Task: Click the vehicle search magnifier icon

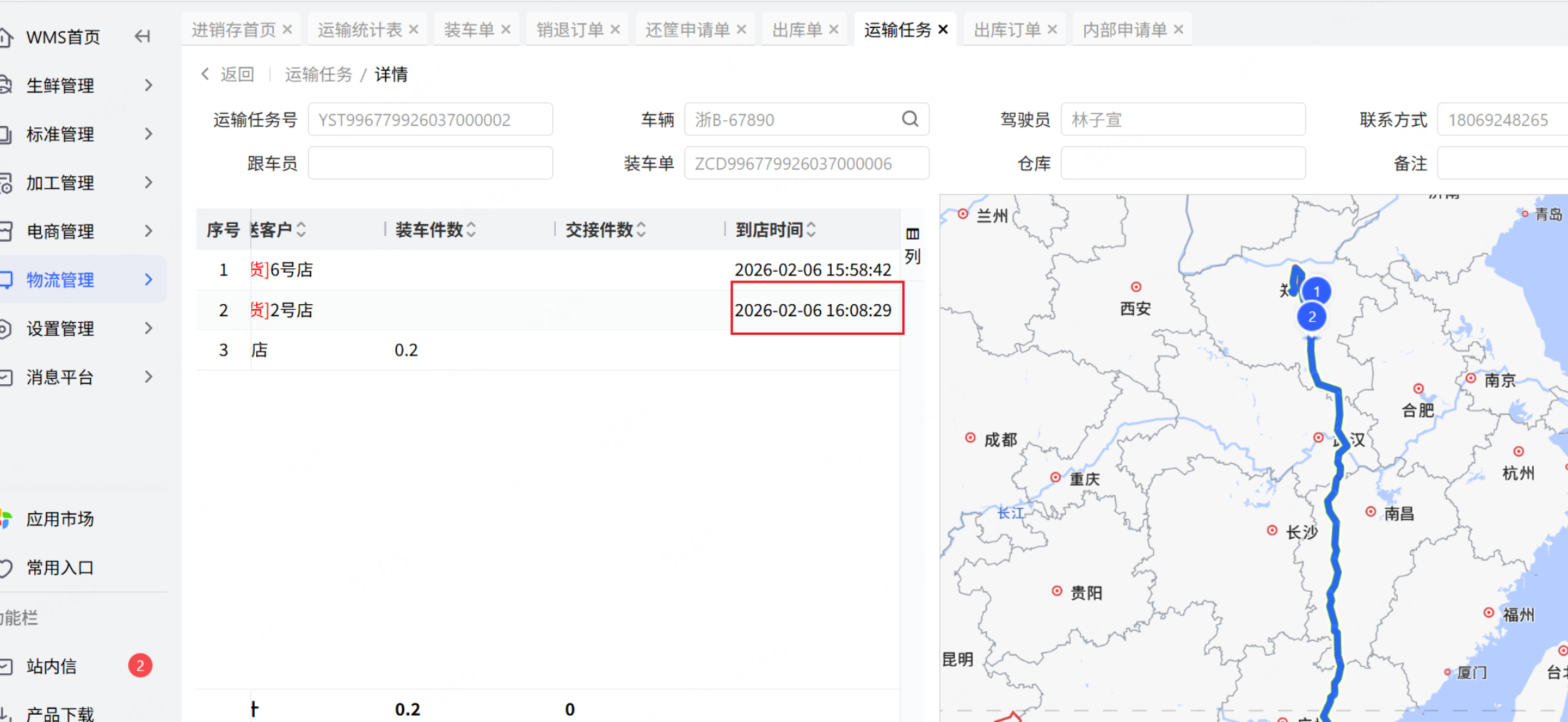Action: point(910,119)
